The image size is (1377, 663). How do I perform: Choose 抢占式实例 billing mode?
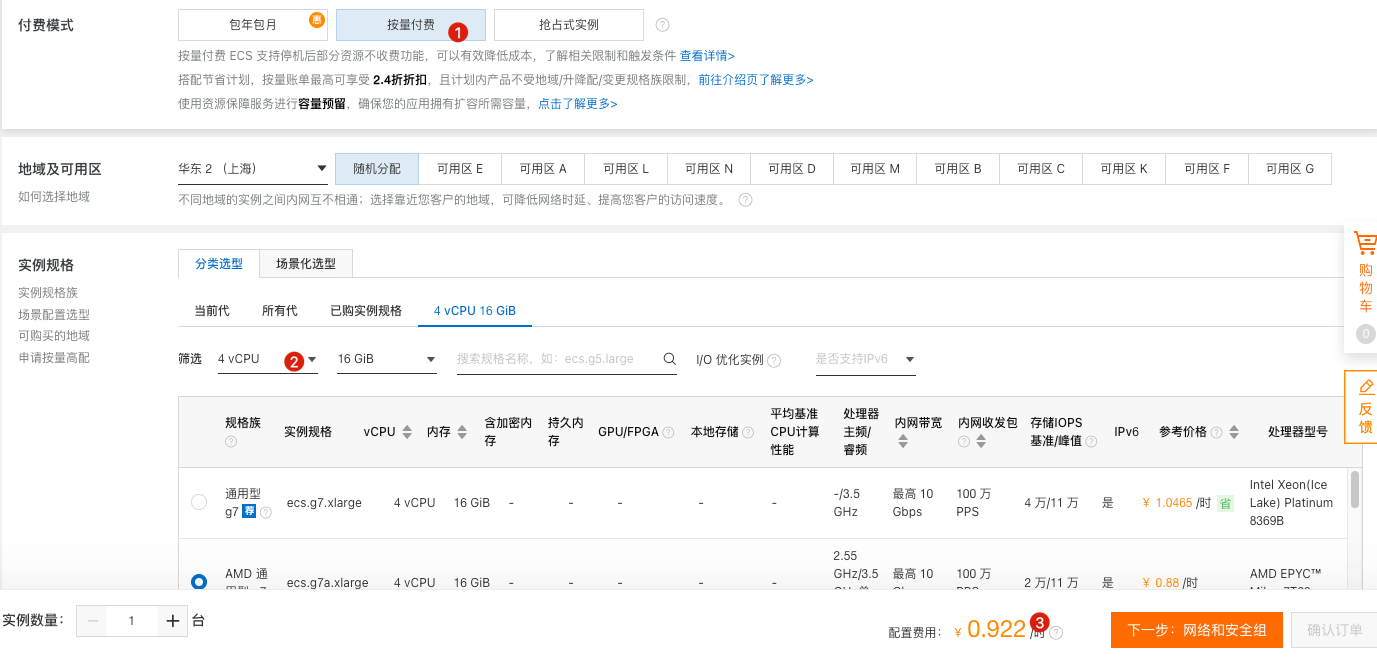point(569,25)
